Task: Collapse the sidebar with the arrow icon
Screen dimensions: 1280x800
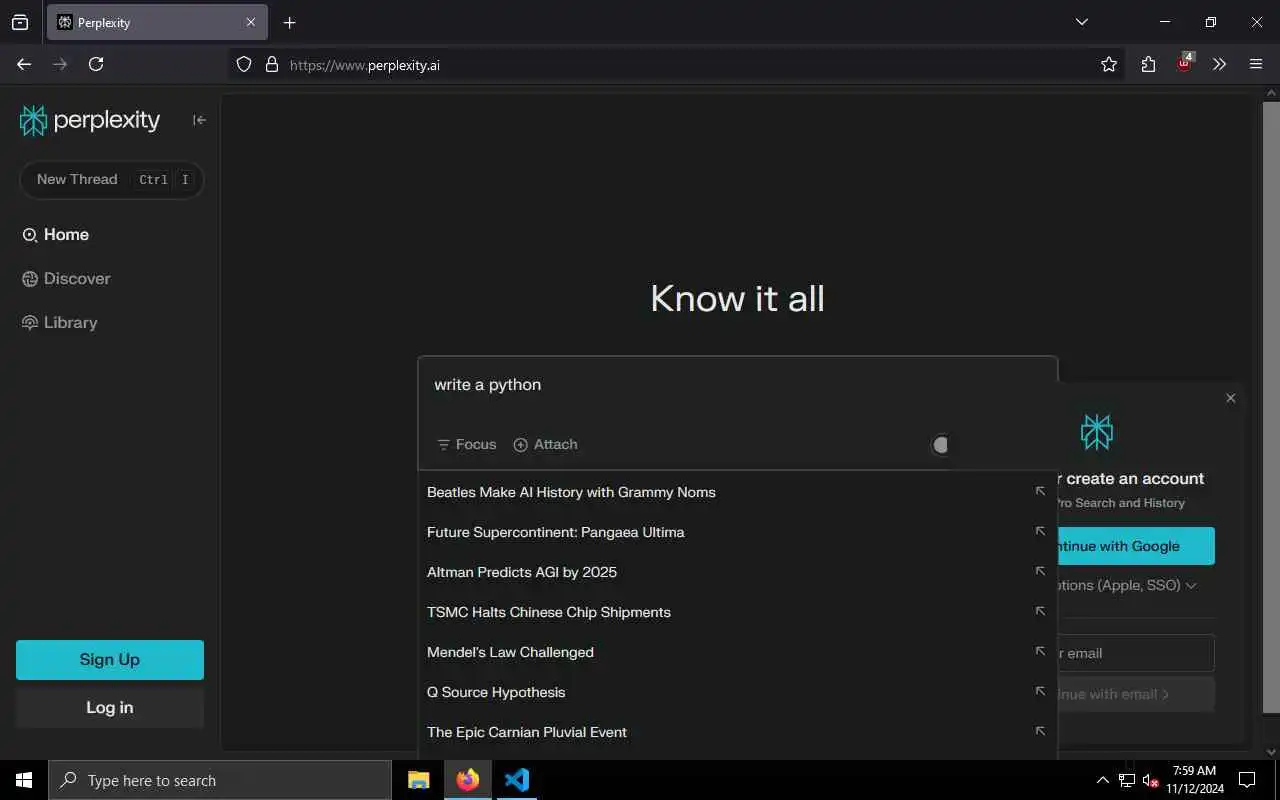Action: (199, 120)
